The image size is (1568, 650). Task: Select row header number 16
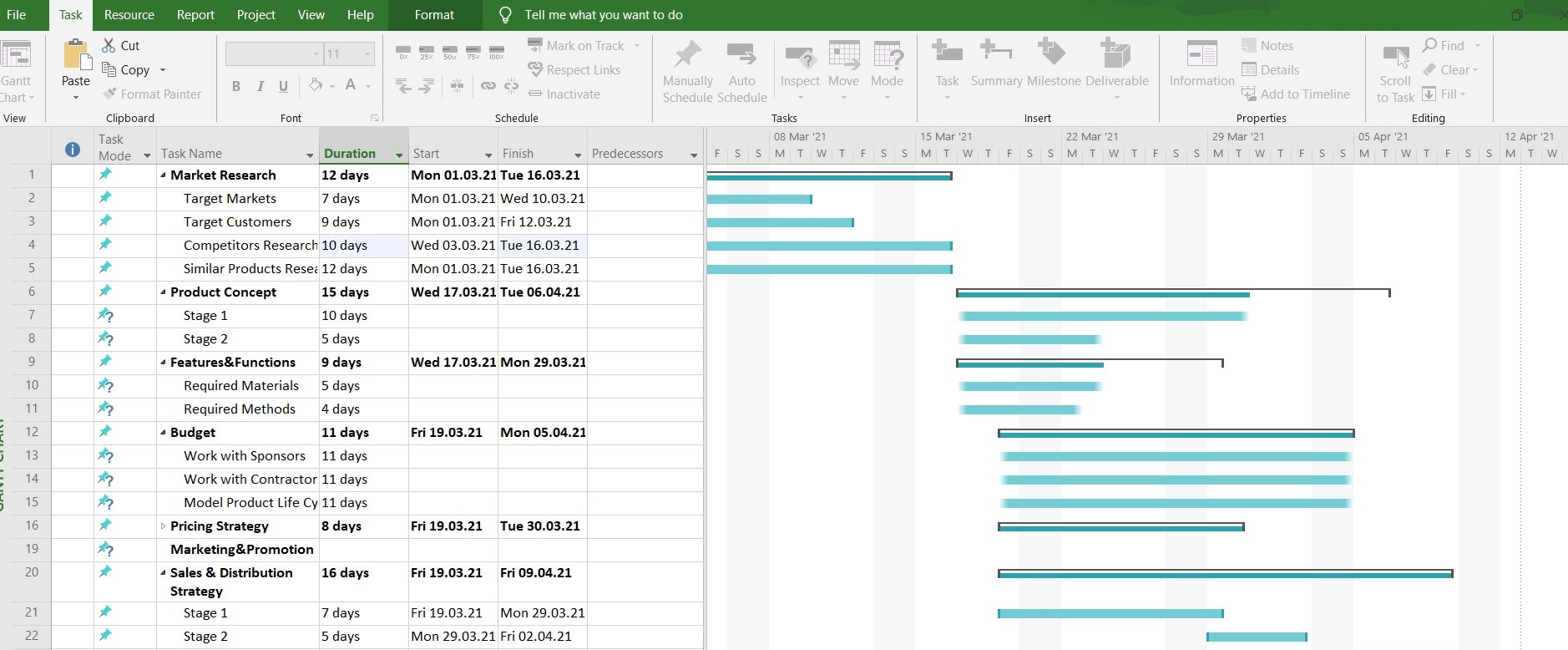[32, 526]
